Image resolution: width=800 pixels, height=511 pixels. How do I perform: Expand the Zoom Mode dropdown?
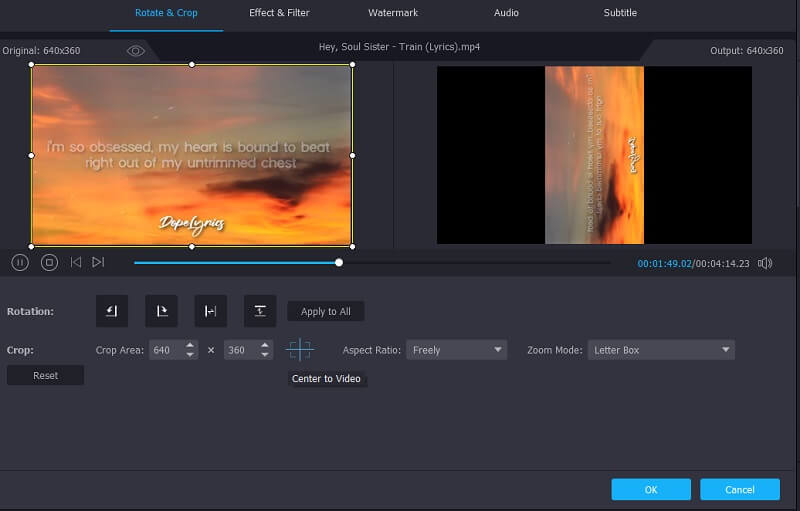pyautogui.click(x=661, y=350)
